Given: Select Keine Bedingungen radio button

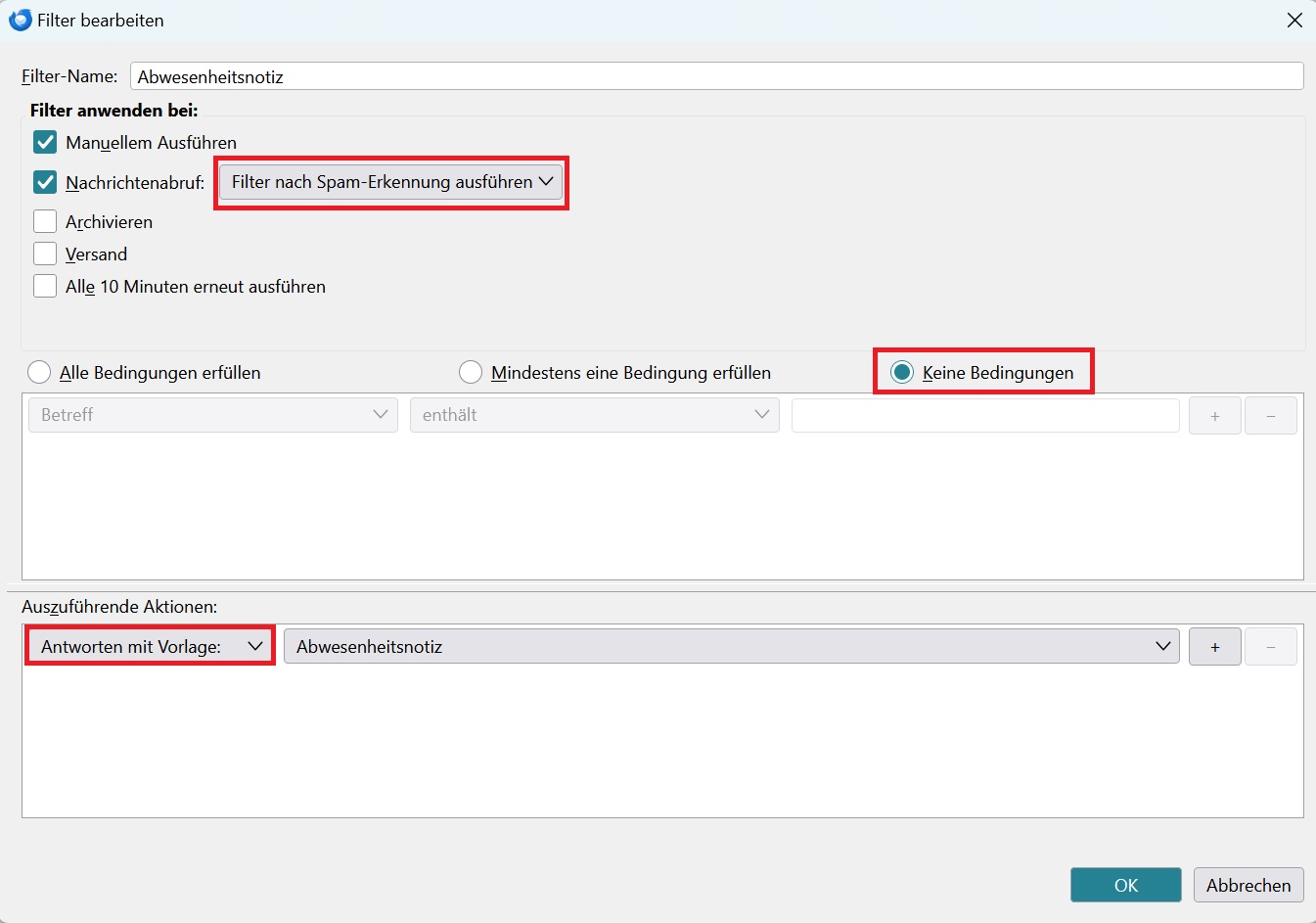Looking at the screenshot, I should coord(902,373).
